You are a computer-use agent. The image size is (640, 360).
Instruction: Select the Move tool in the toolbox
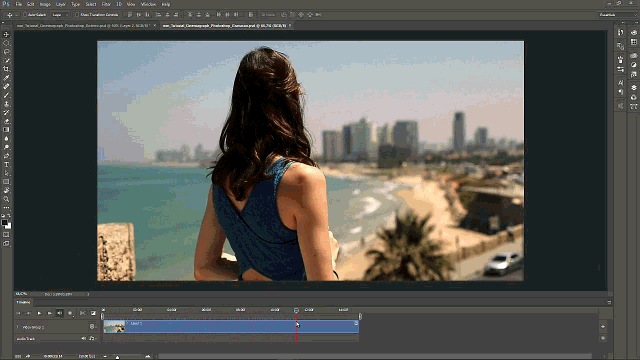pos(6,34)
